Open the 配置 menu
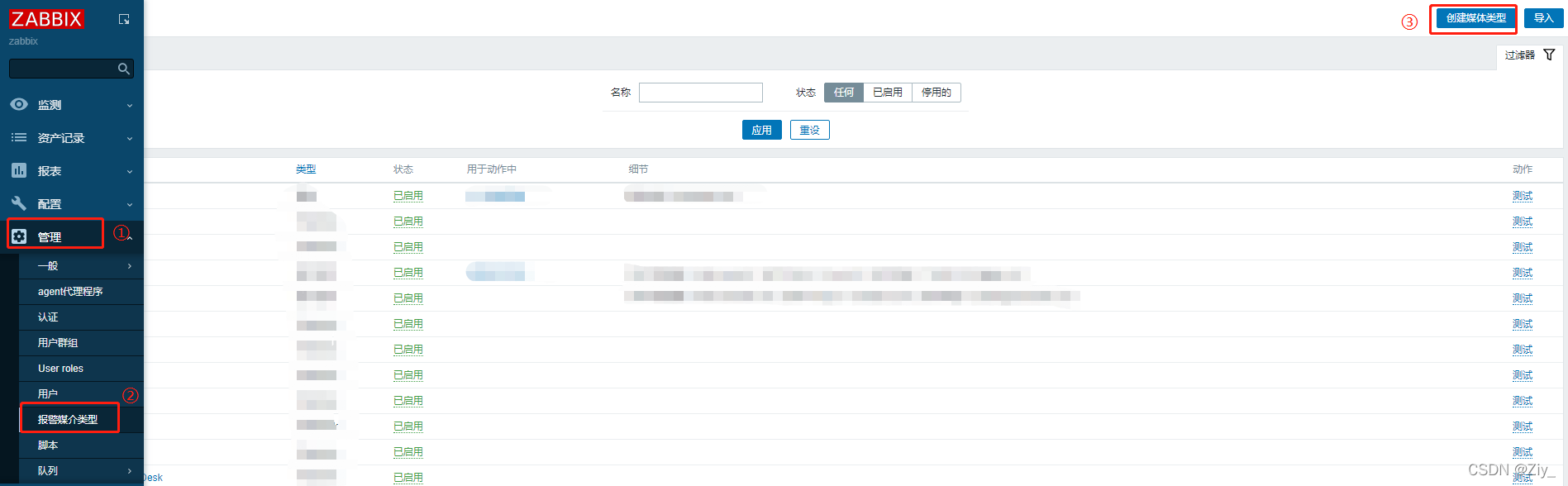 coord(50,204)
